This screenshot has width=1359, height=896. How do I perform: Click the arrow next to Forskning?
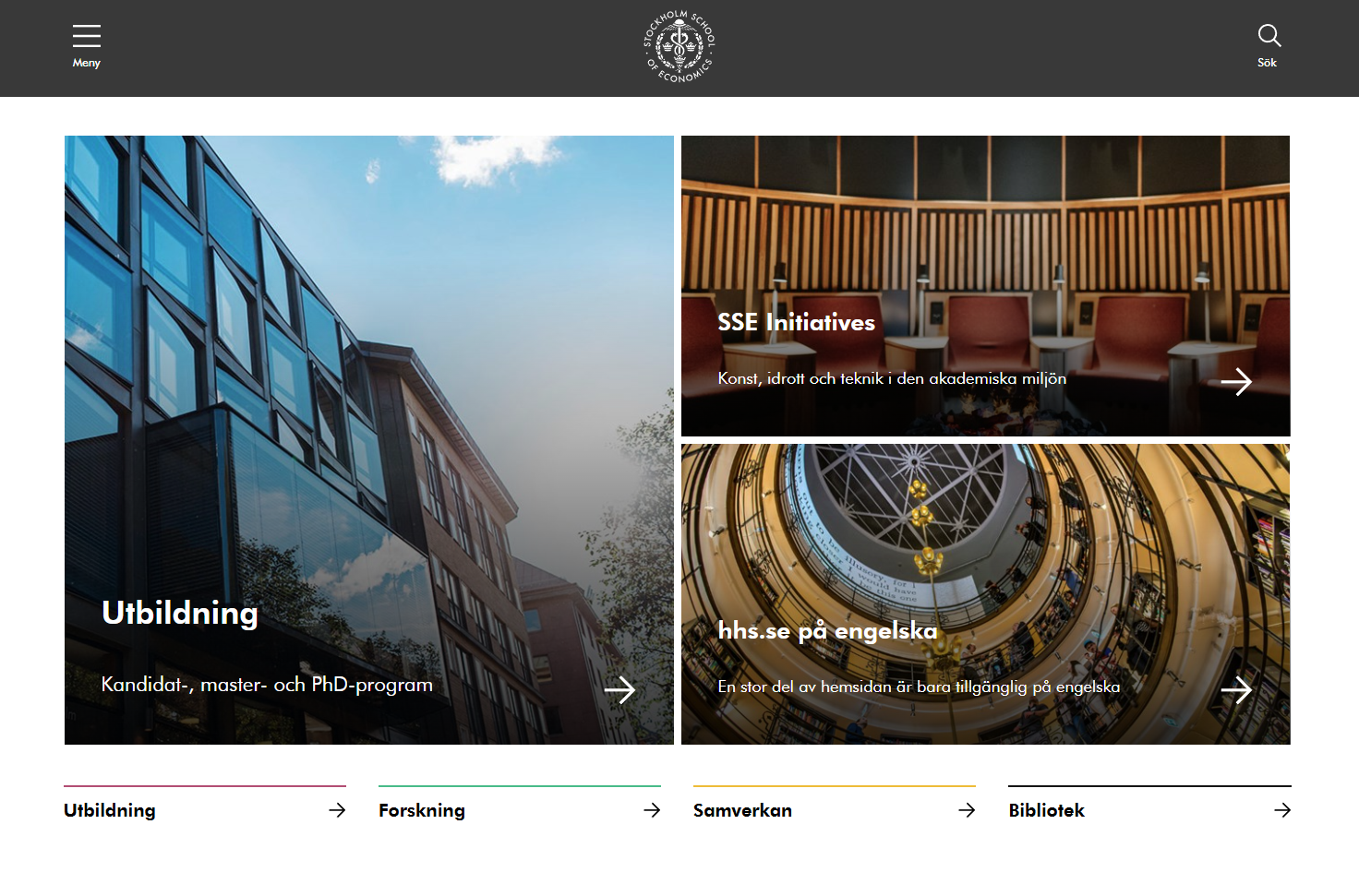(652, 810)
